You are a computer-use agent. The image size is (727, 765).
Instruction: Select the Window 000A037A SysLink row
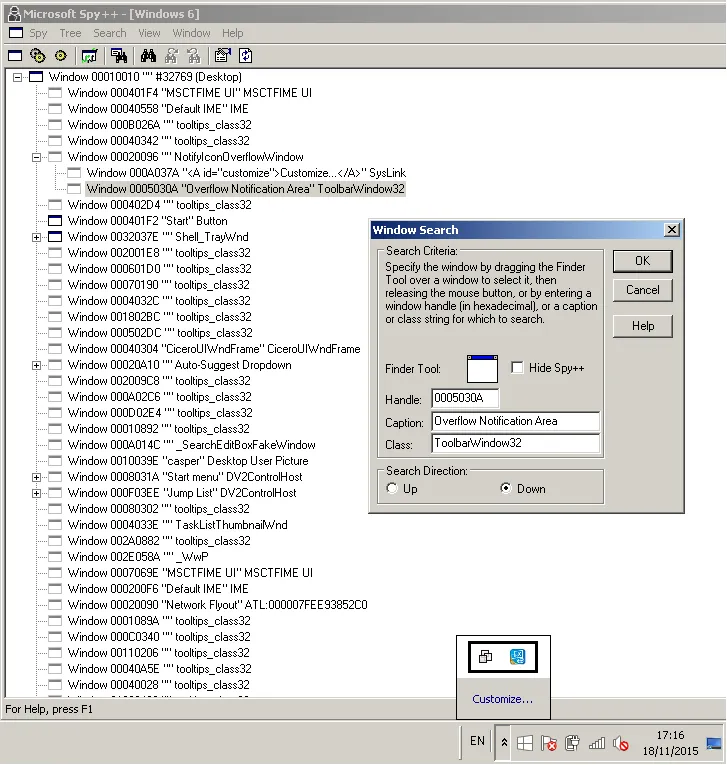pyautogui.click(x=246, y=173)
